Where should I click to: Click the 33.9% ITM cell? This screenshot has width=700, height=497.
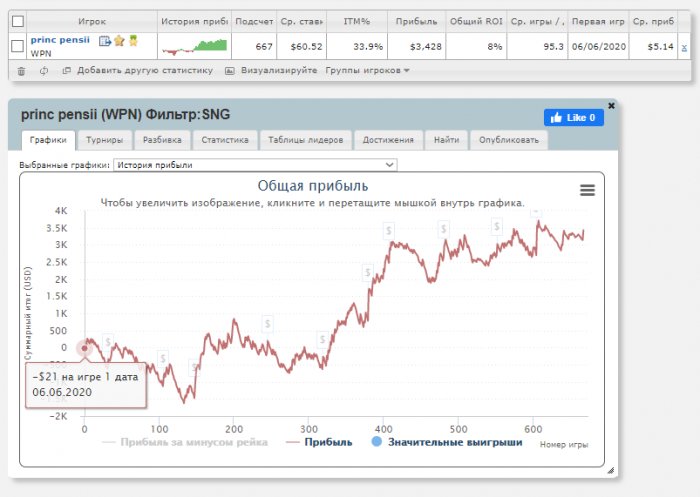pyautogui.click(x=357, y=46)
